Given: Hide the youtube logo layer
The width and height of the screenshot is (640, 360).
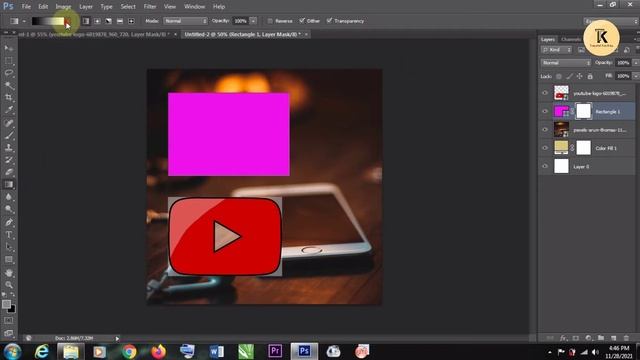Looking at the screenshot, I should (x=545, y=93).
